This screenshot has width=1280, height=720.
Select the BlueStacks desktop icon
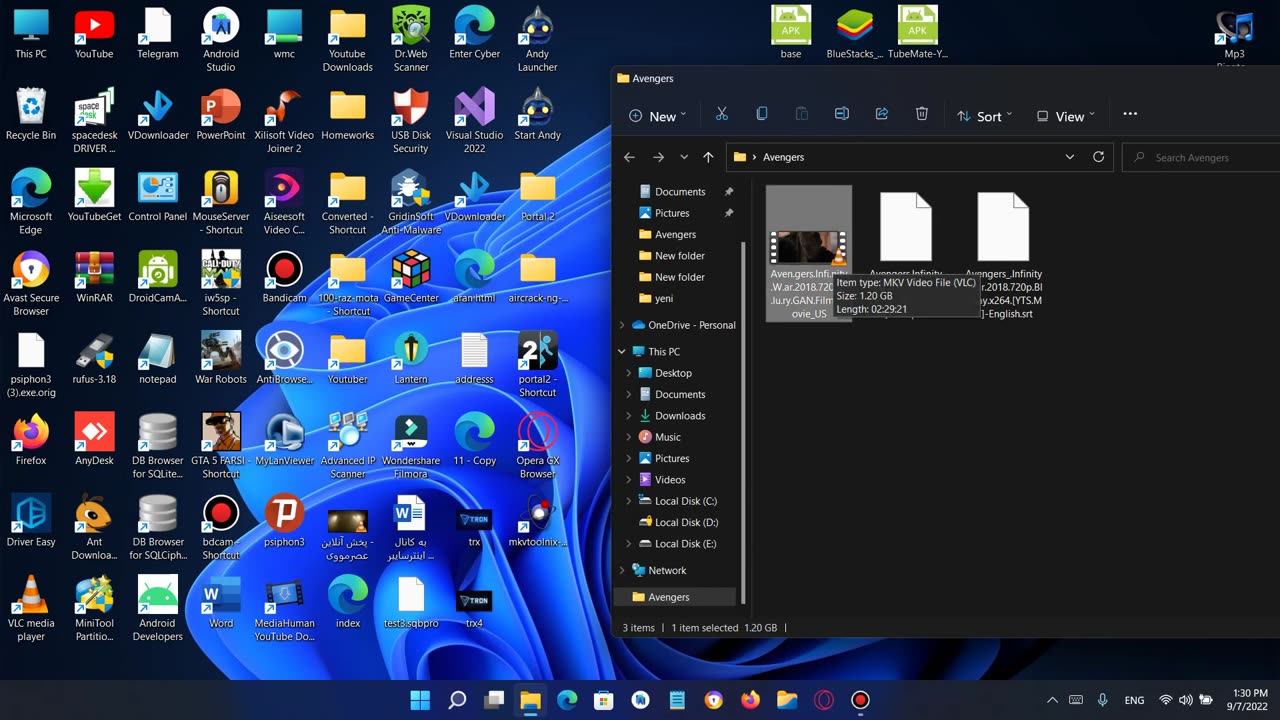click(854, 33)
